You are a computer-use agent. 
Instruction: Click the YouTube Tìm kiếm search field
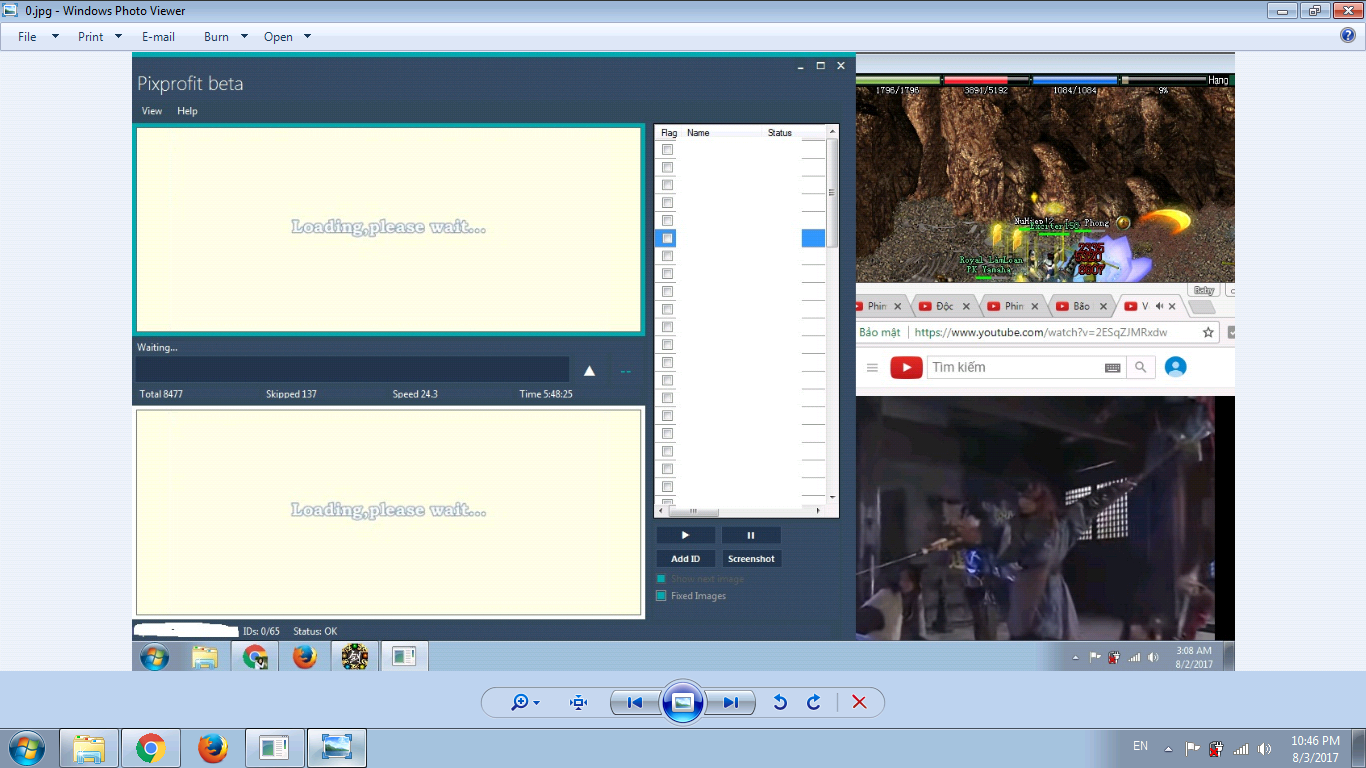tap(1014, 368)
